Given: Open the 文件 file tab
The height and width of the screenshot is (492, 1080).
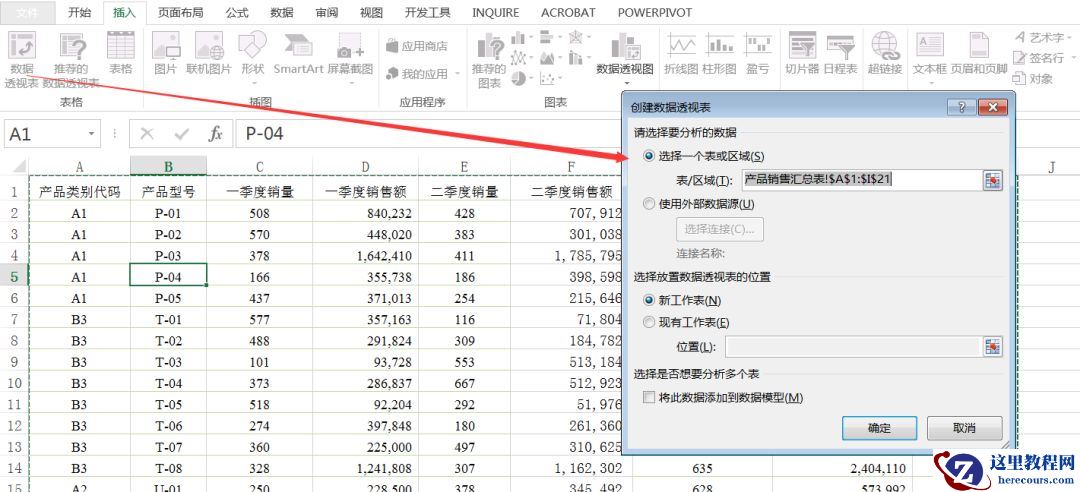Looking at the screenshot, I should click(28, 12).
